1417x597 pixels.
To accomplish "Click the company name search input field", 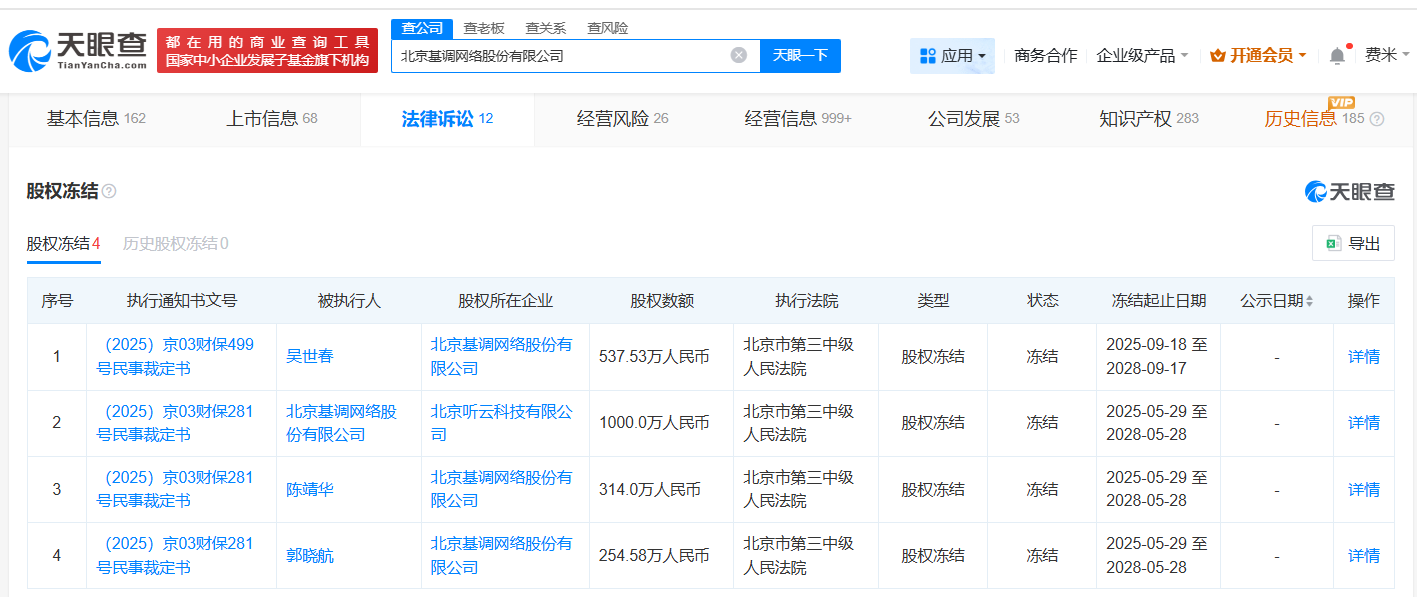I will [x=560, y=56].
